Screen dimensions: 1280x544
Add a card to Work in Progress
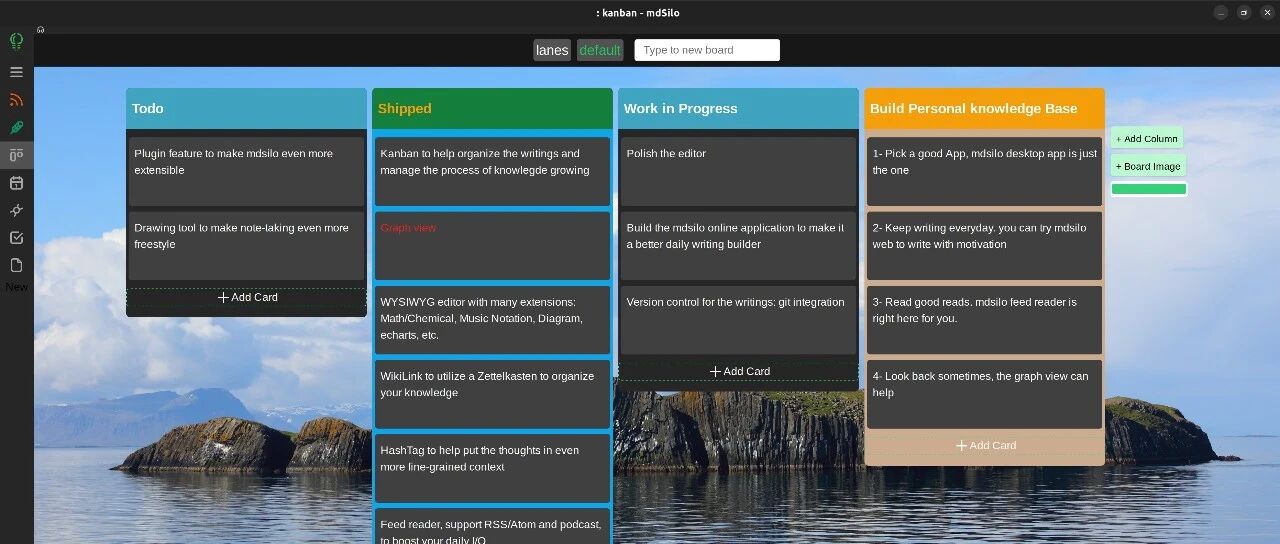tap(739, 371)
